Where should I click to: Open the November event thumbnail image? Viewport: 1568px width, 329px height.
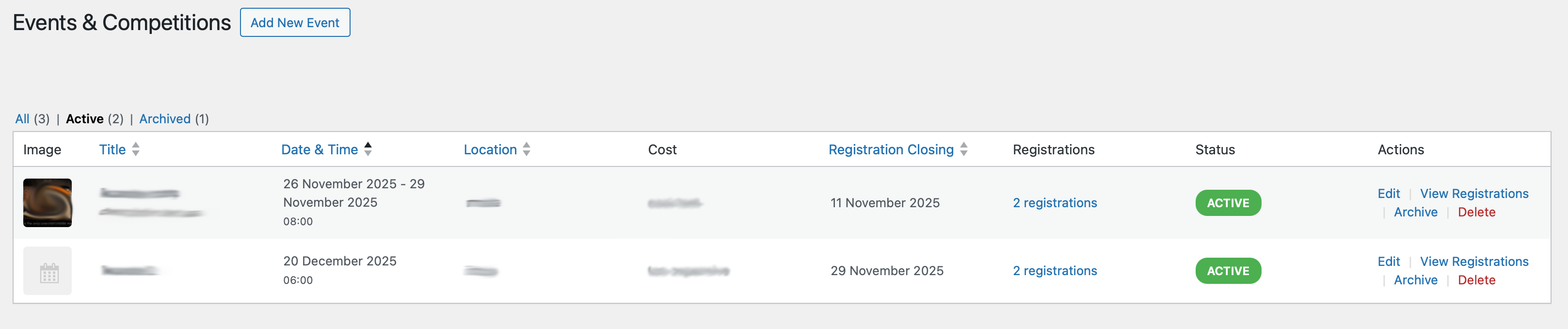48,203
